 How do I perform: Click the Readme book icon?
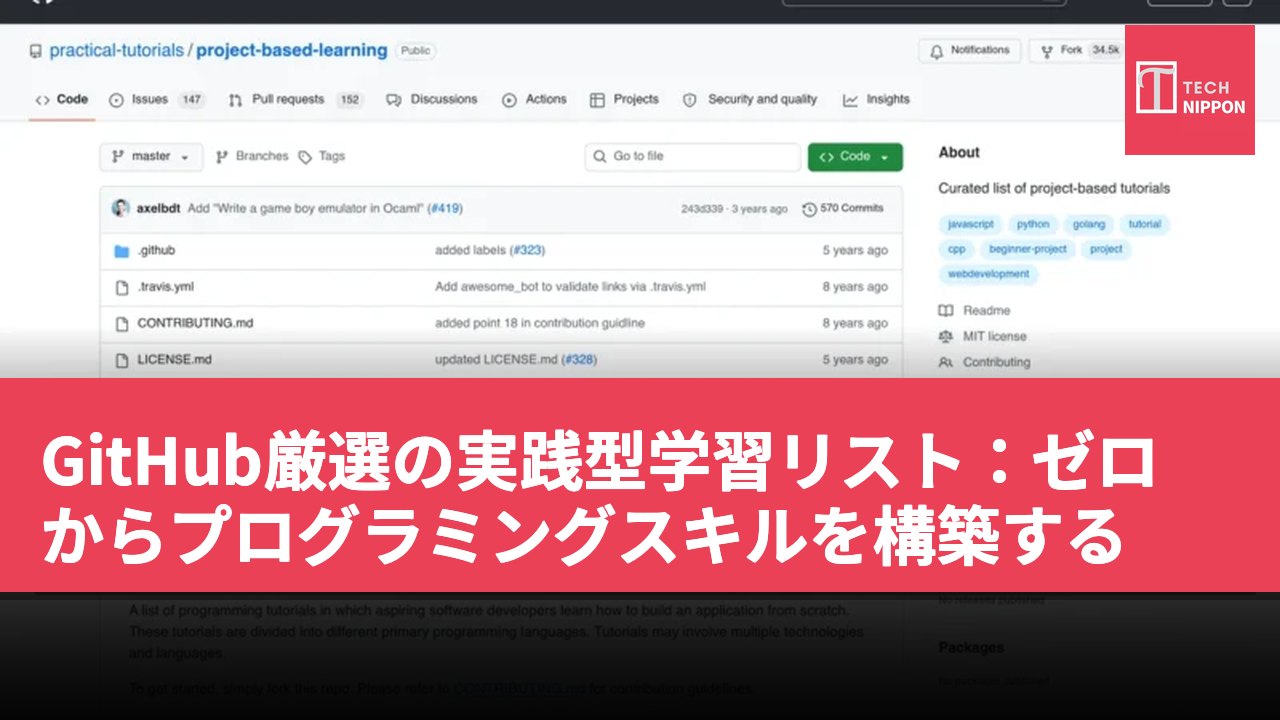946,311
